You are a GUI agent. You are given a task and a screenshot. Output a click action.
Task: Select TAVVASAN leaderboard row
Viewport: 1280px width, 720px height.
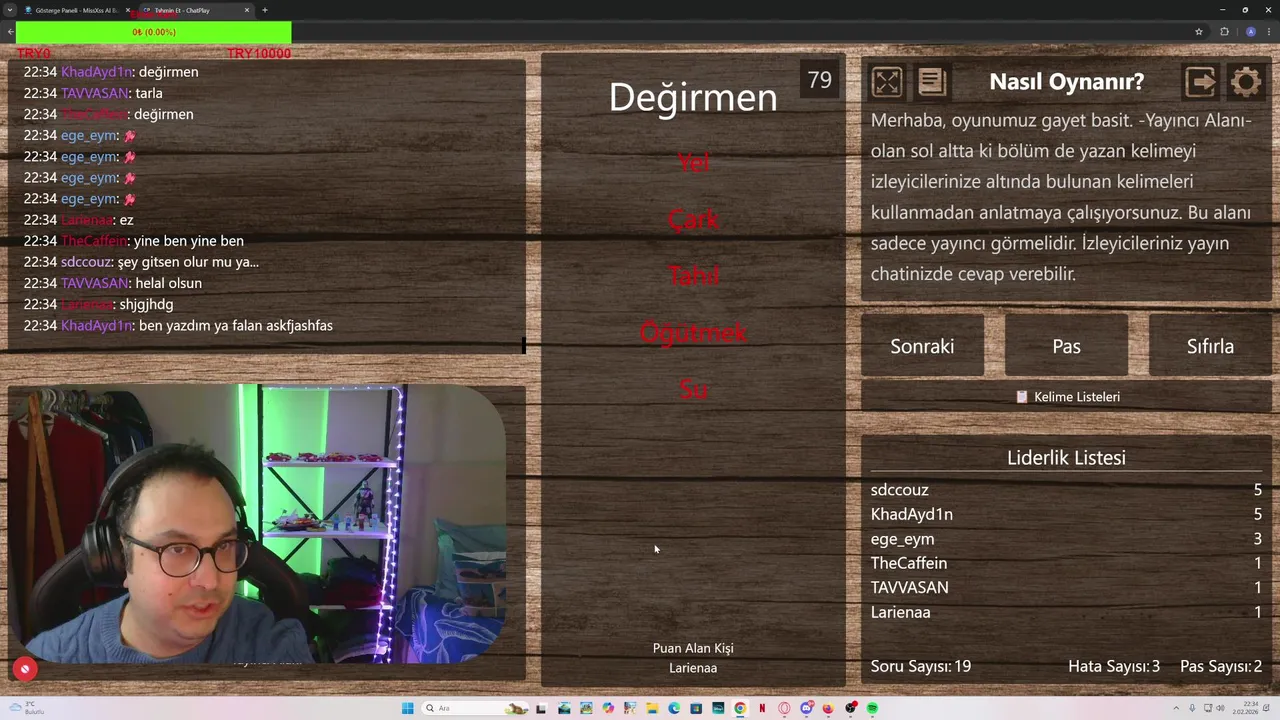1066,588
